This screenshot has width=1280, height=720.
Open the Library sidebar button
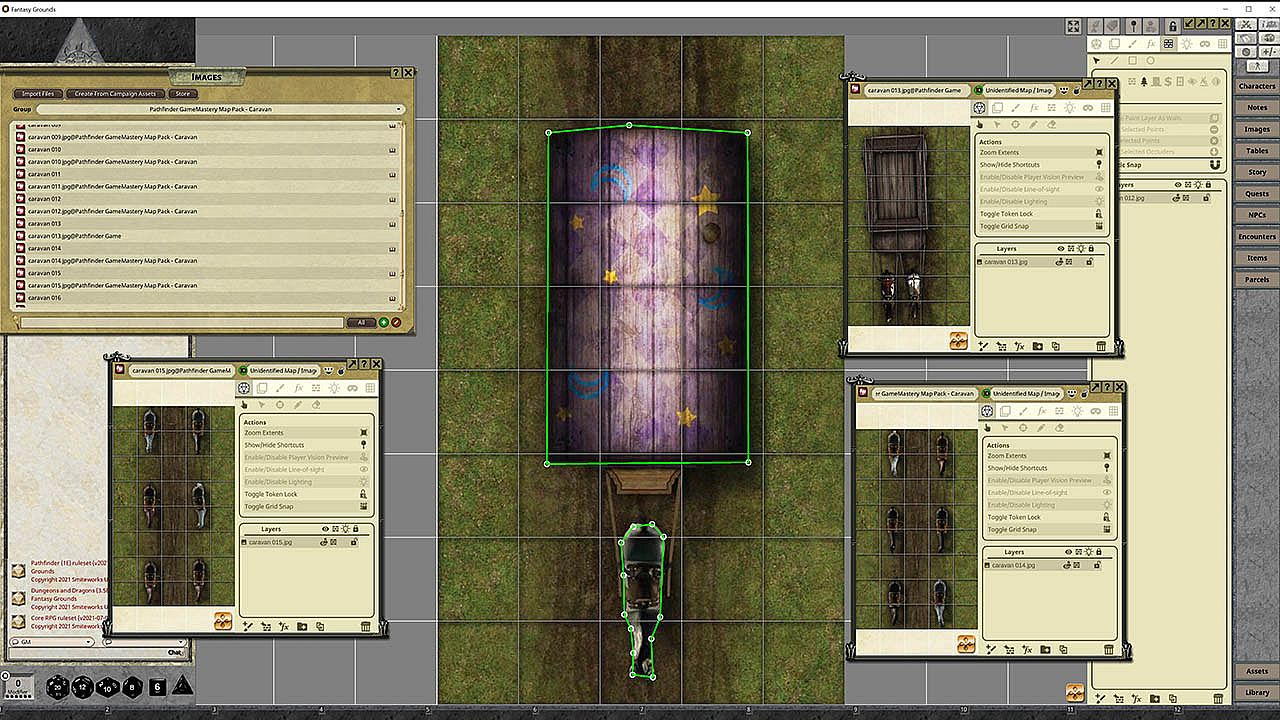tap(1257, 692)
